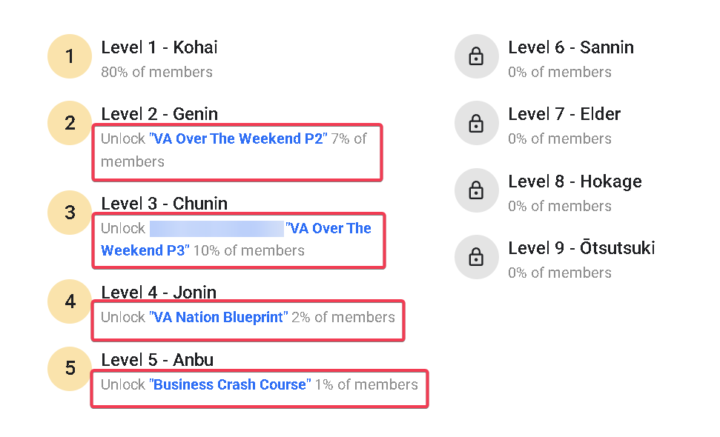Select the "Level 1 - Kohai" title
The width and height of the screenshot is (720, 437).
point(159,47)
